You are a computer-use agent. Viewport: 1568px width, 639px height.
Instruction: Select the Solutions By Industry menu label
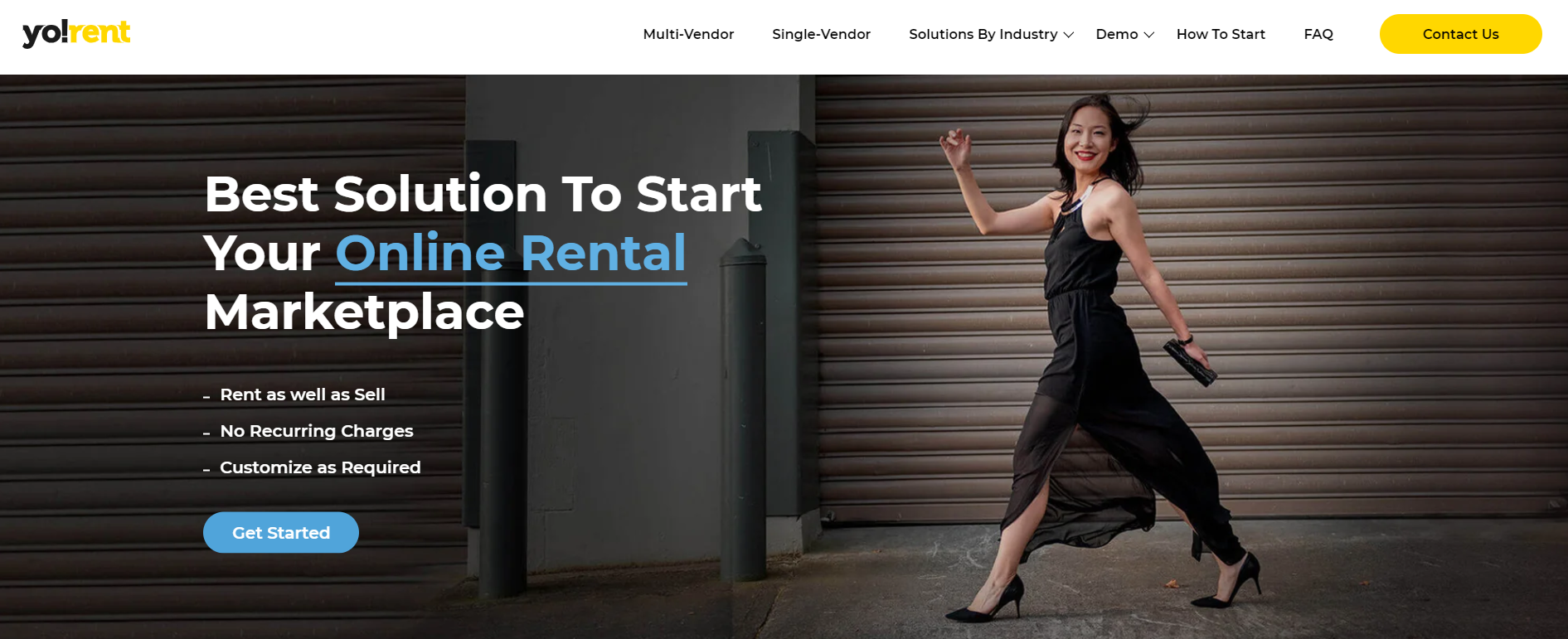pyautogui.click(x=983, y=34)
